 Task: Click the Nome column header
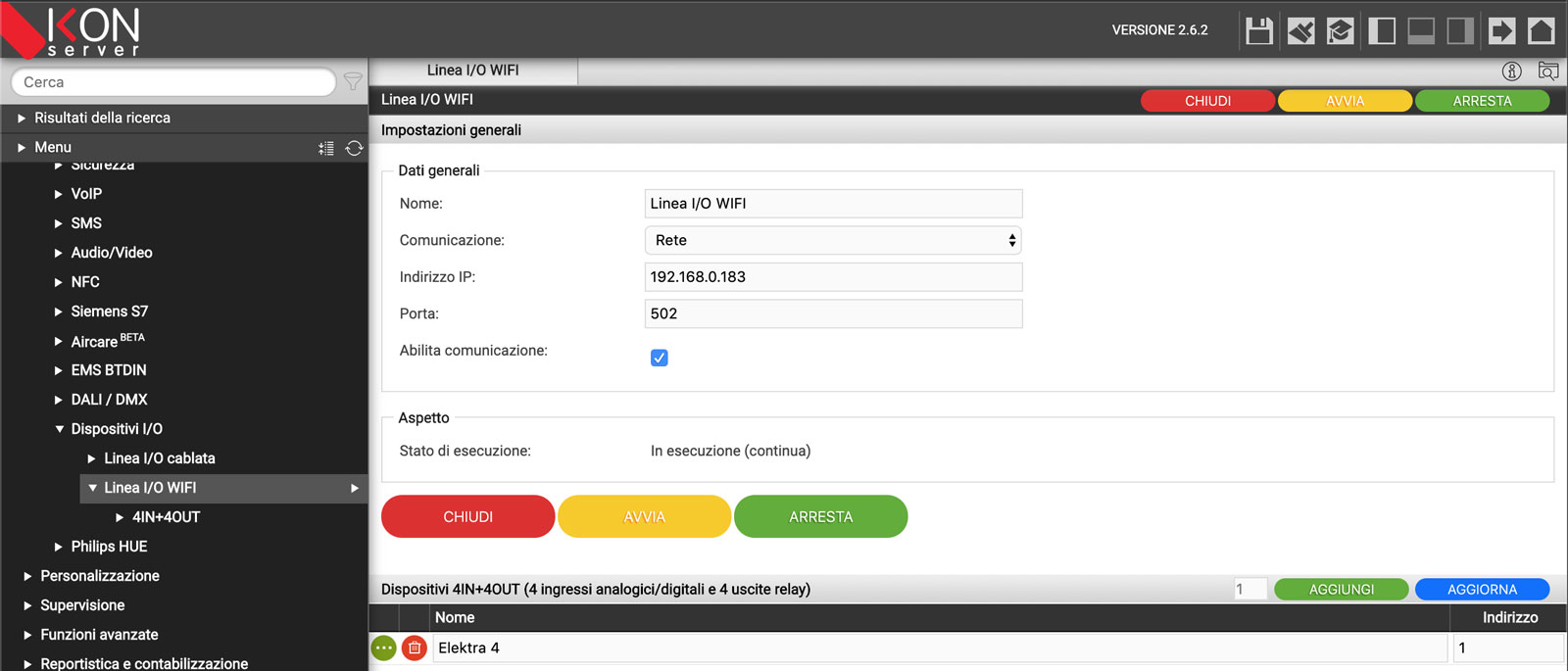455,617
